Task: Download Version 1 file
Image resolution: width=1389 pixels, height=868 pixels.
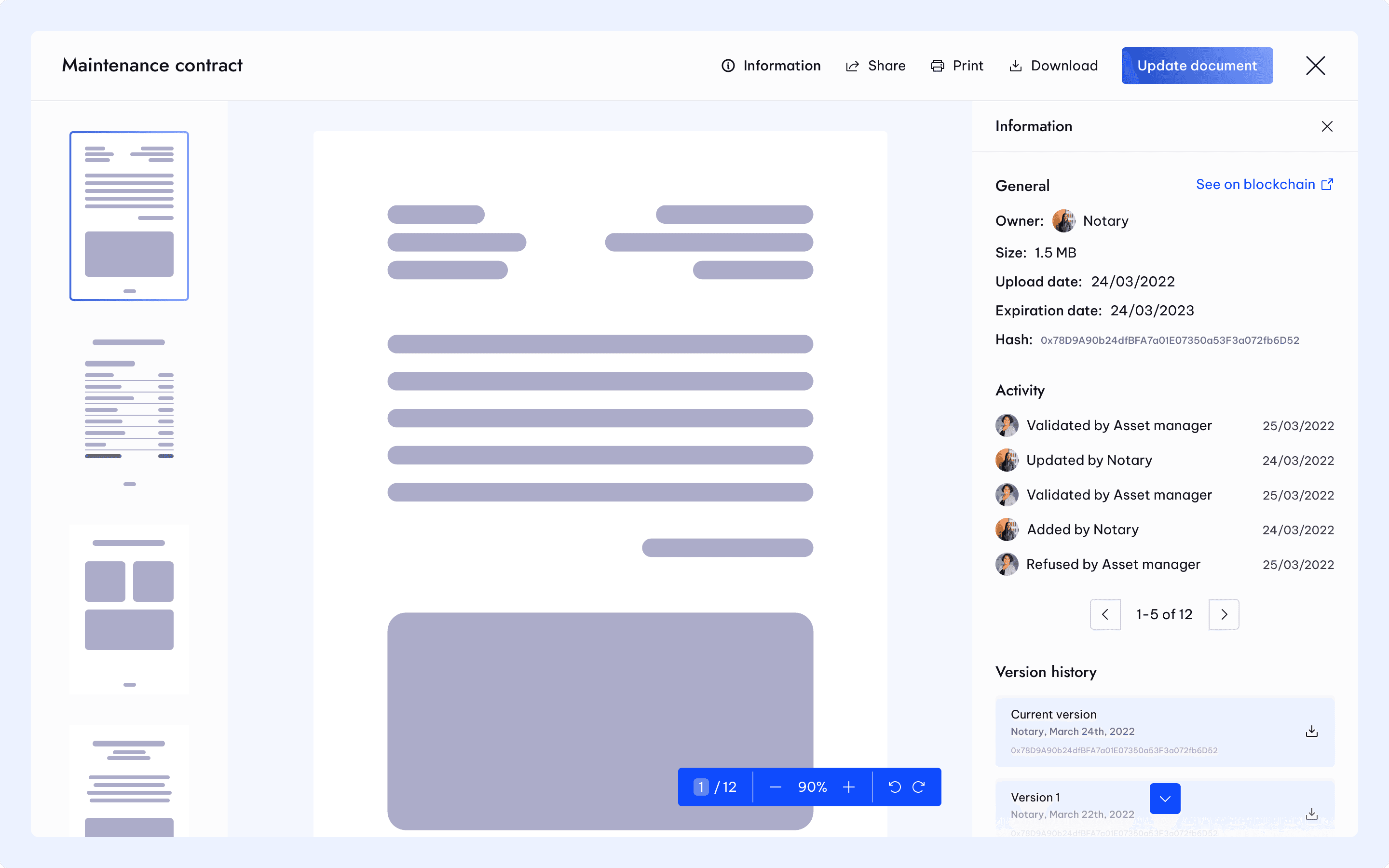Action: tap(1311, 814)
